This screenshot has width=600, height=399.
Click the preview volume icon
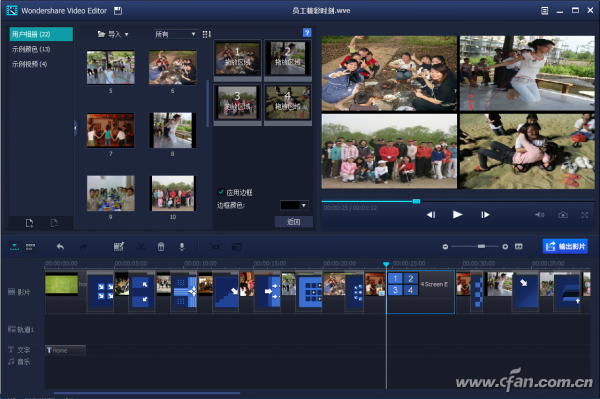pyautogui.click(x=540, y=215)
